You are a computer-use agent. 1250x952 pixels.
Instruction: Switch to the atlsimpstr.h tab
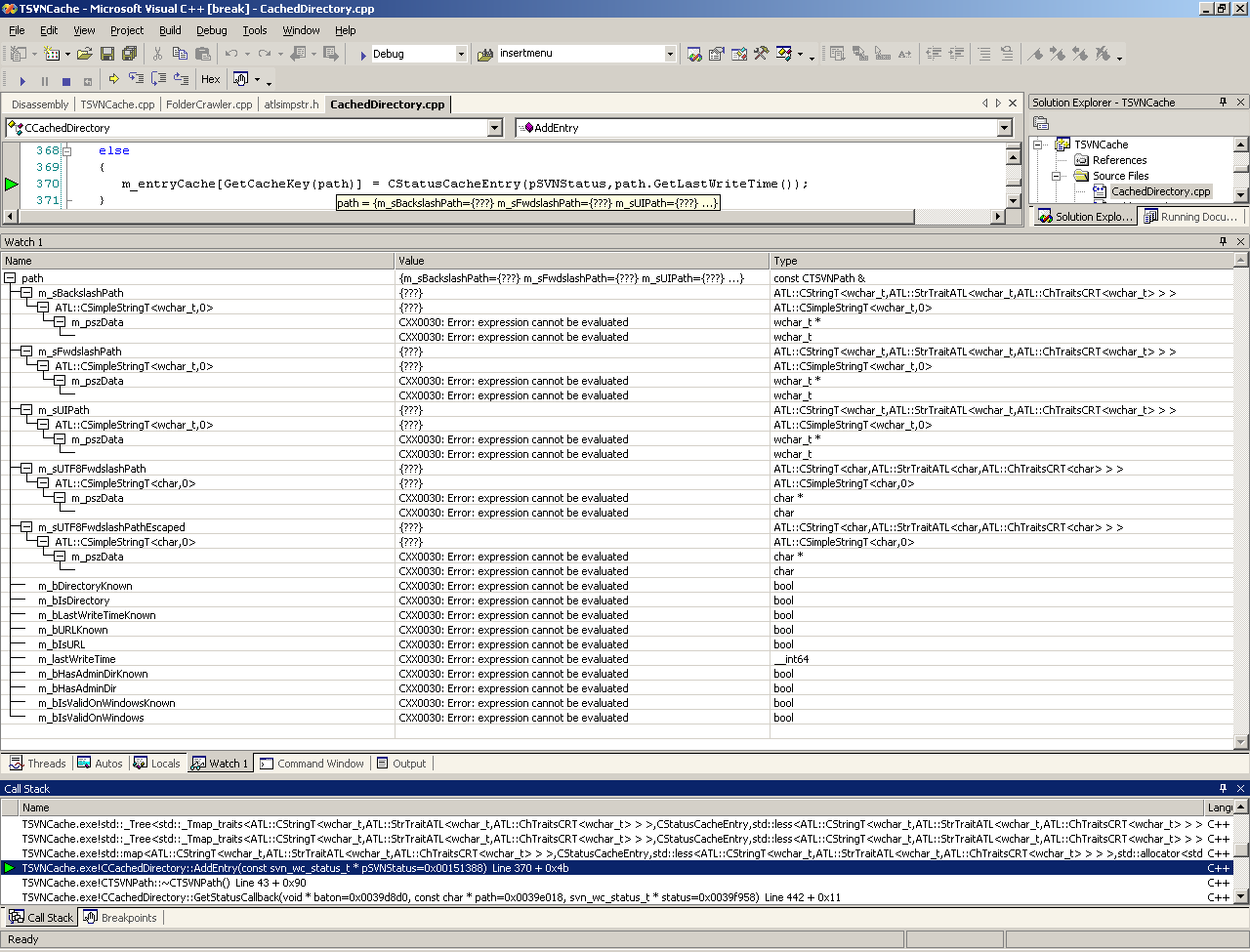[291, 104]
